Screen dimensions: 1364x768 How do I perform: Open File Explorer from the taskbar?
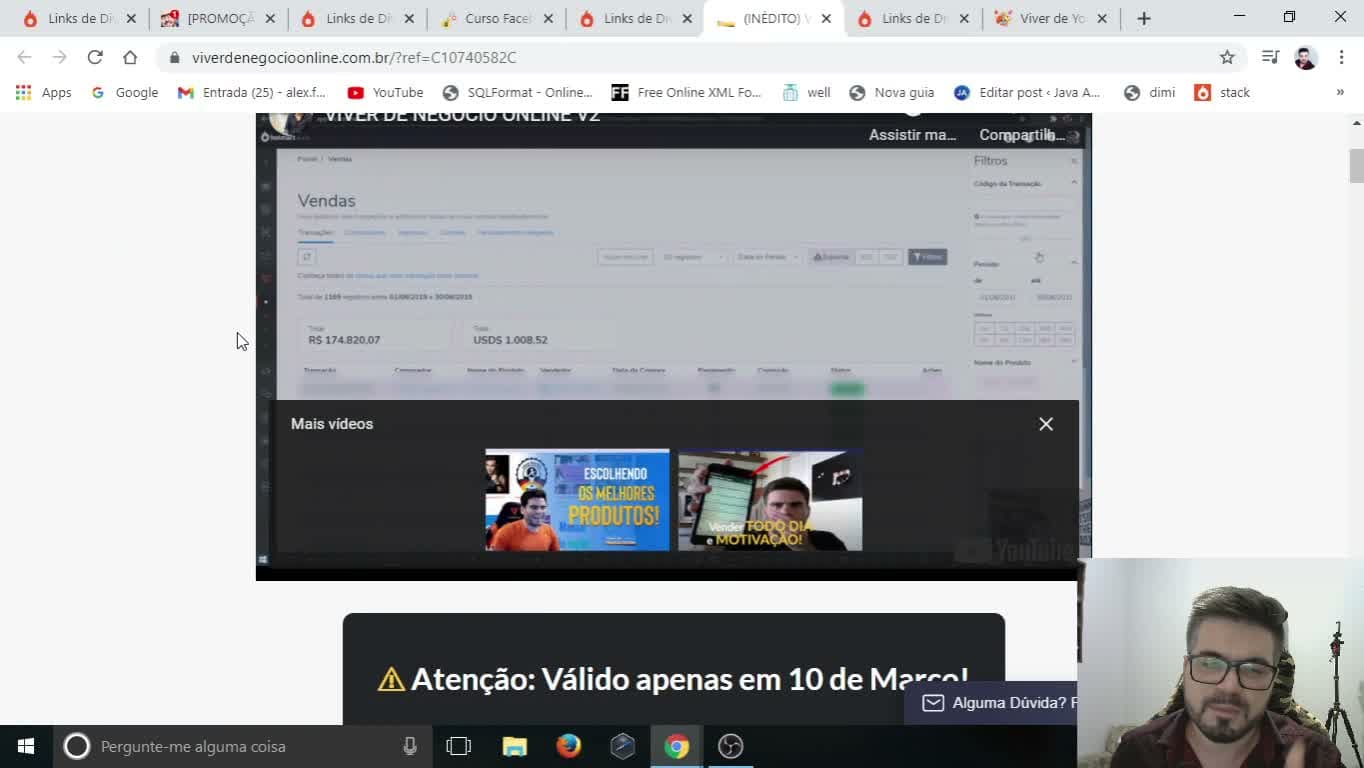(x=514, y=746)
